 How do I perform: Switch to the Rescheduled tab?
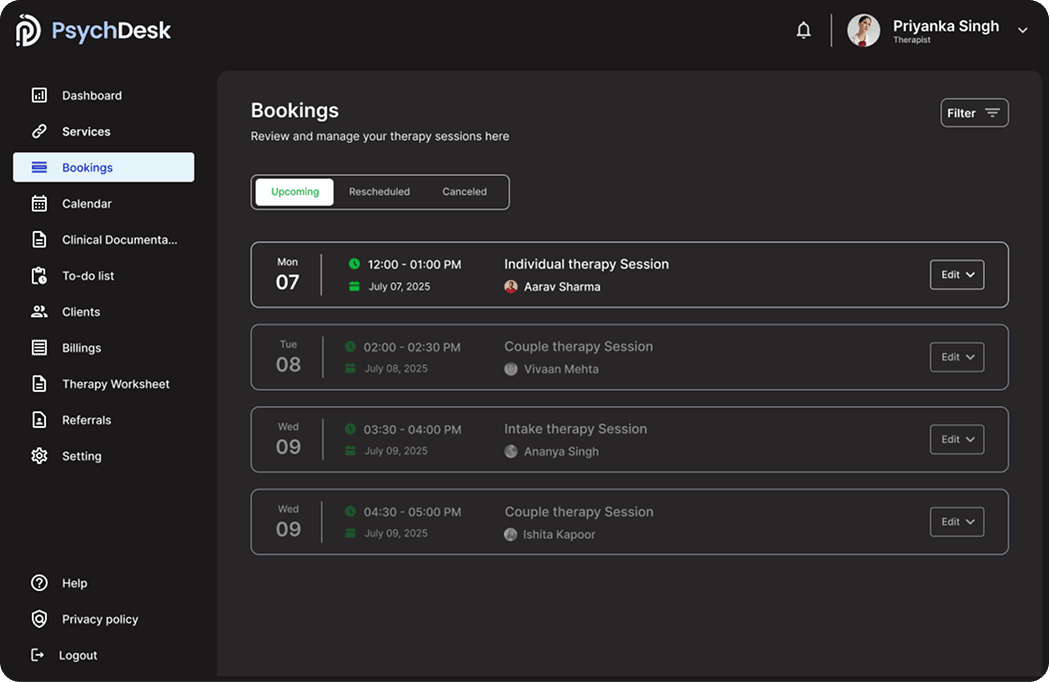(x=379, y=191)
